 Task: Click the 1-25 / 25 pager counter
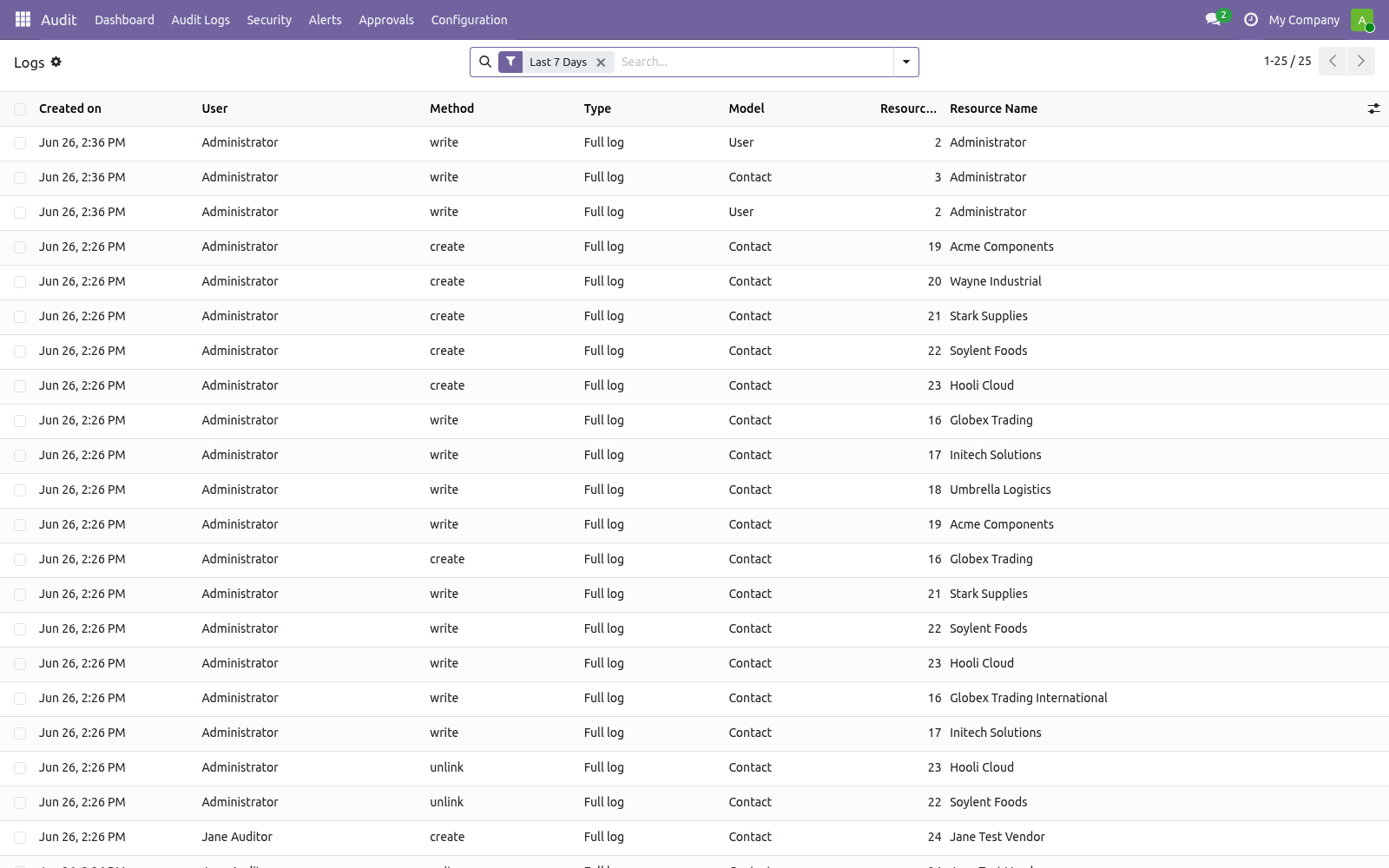click(1287, 61)
